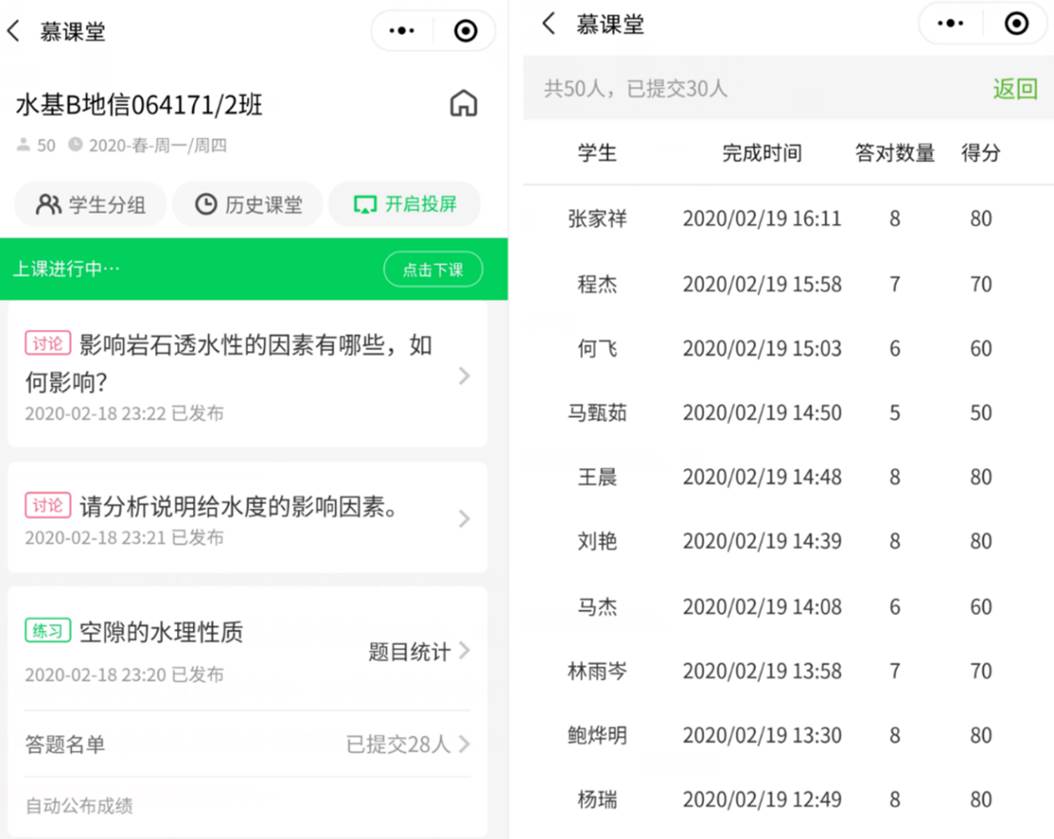This screenshot has height=839, width=1054.
Task: Open 题目统计 question statistics
Action: pyautogui.click(x=418, y=652)
